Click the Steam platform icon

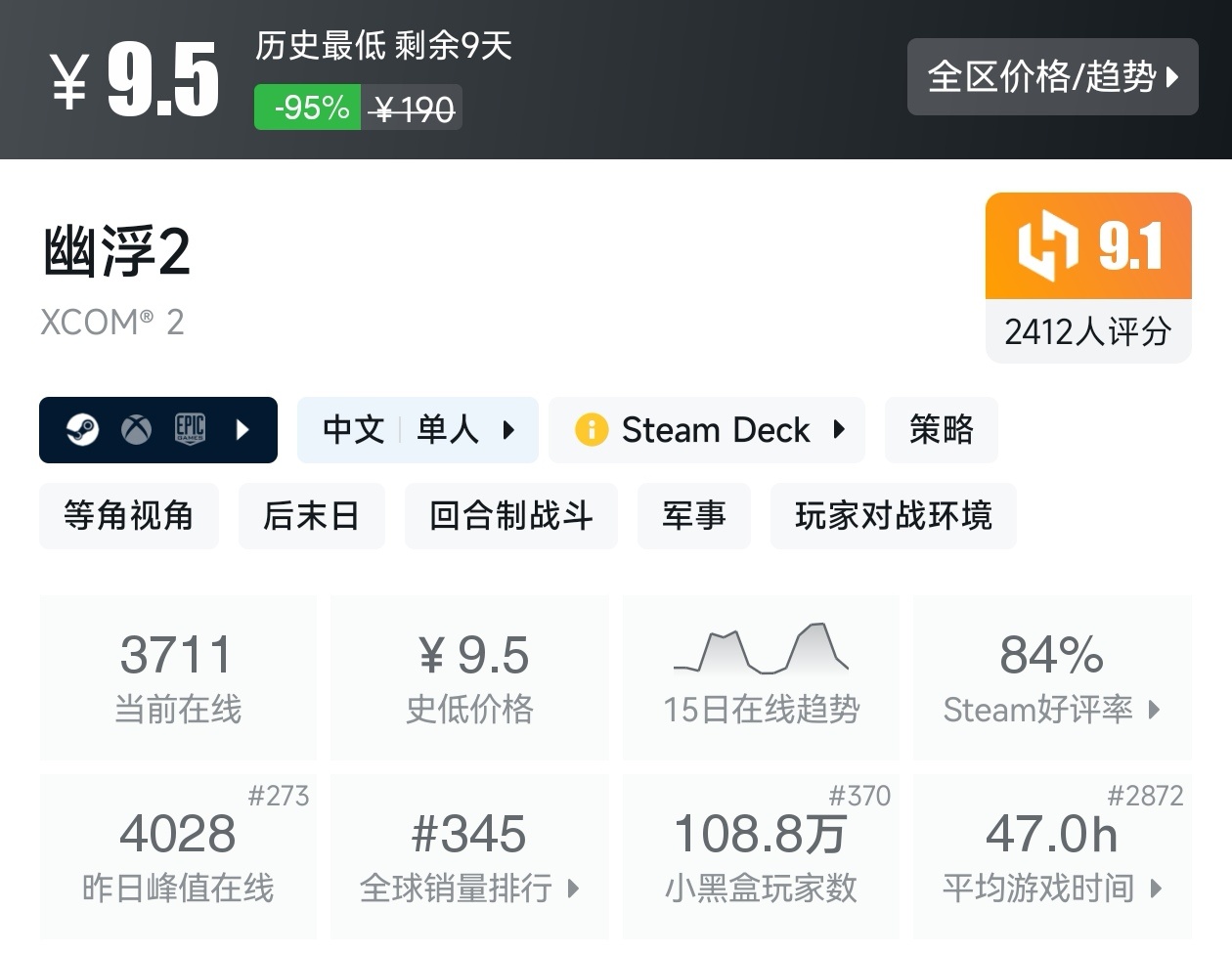tap(82, 429)
